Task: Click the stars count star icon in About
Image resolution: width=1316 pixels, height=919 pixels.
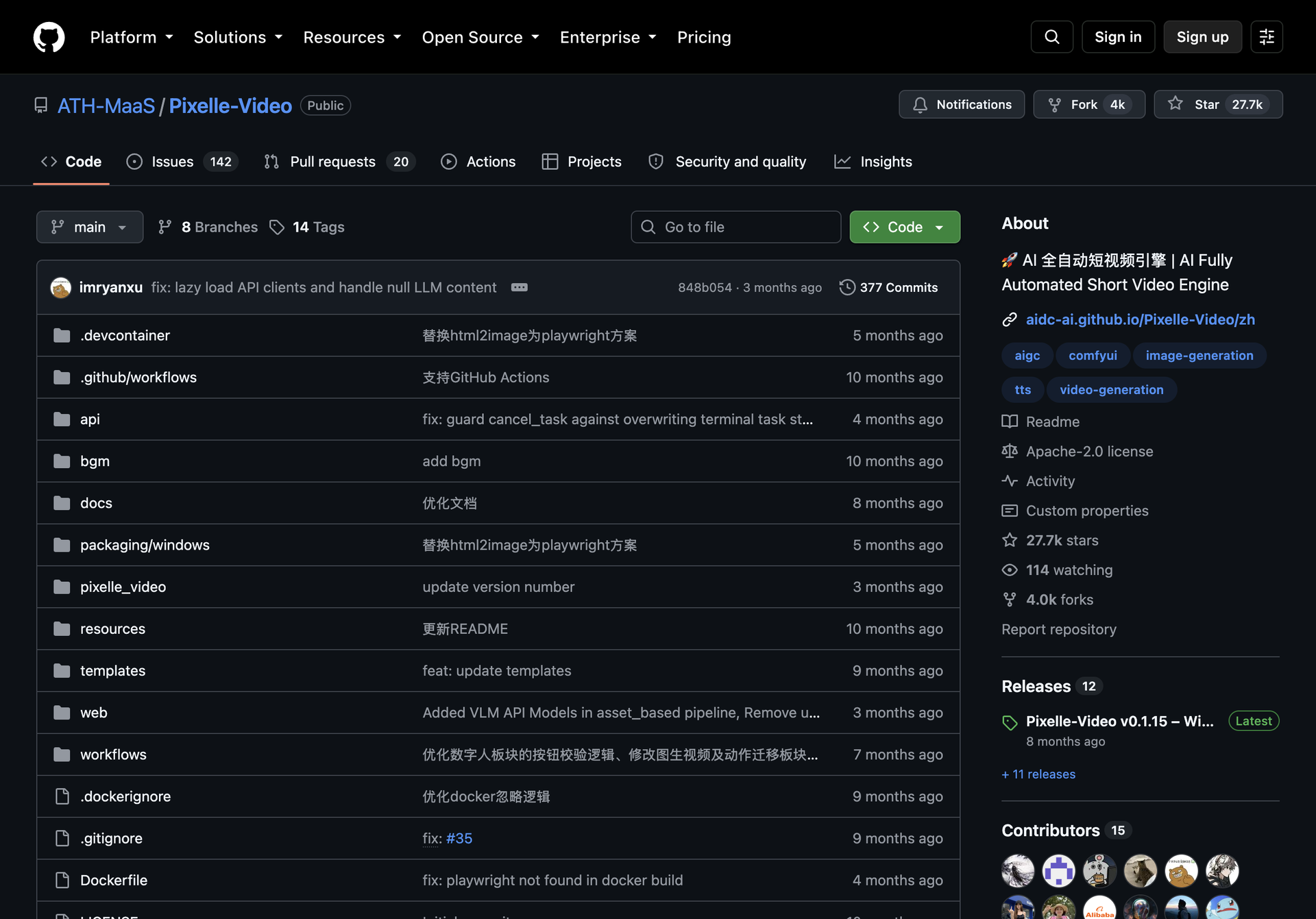Action: [1010, 540]
